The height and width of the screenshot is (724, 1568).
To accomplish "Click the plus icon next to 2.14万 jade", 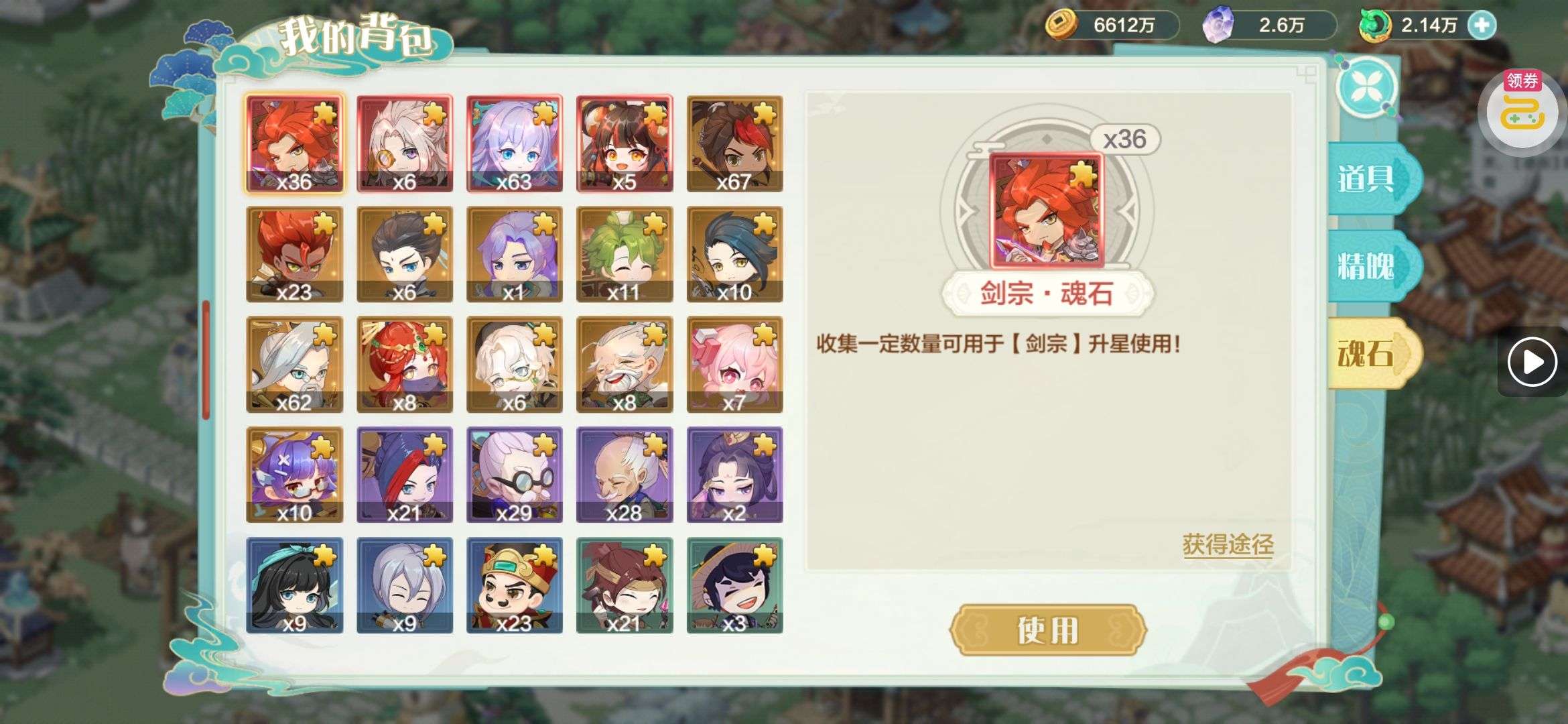I will [1481, 25].
